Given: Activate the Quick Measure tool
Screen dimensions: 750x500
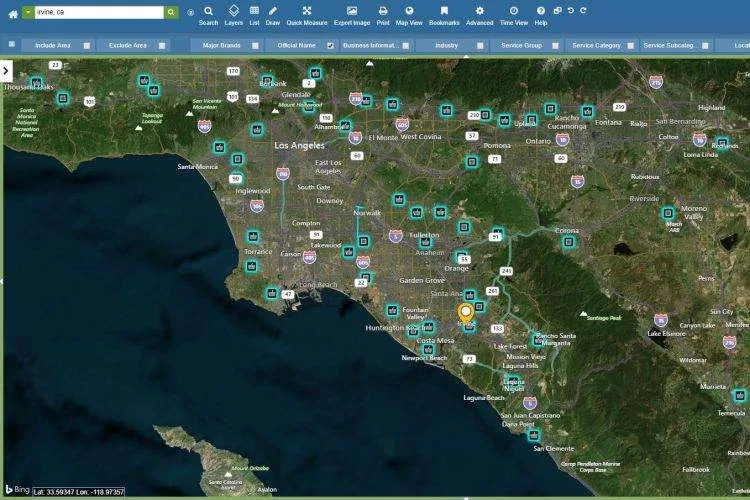Looking at the screenshot, I should [307, 16].
